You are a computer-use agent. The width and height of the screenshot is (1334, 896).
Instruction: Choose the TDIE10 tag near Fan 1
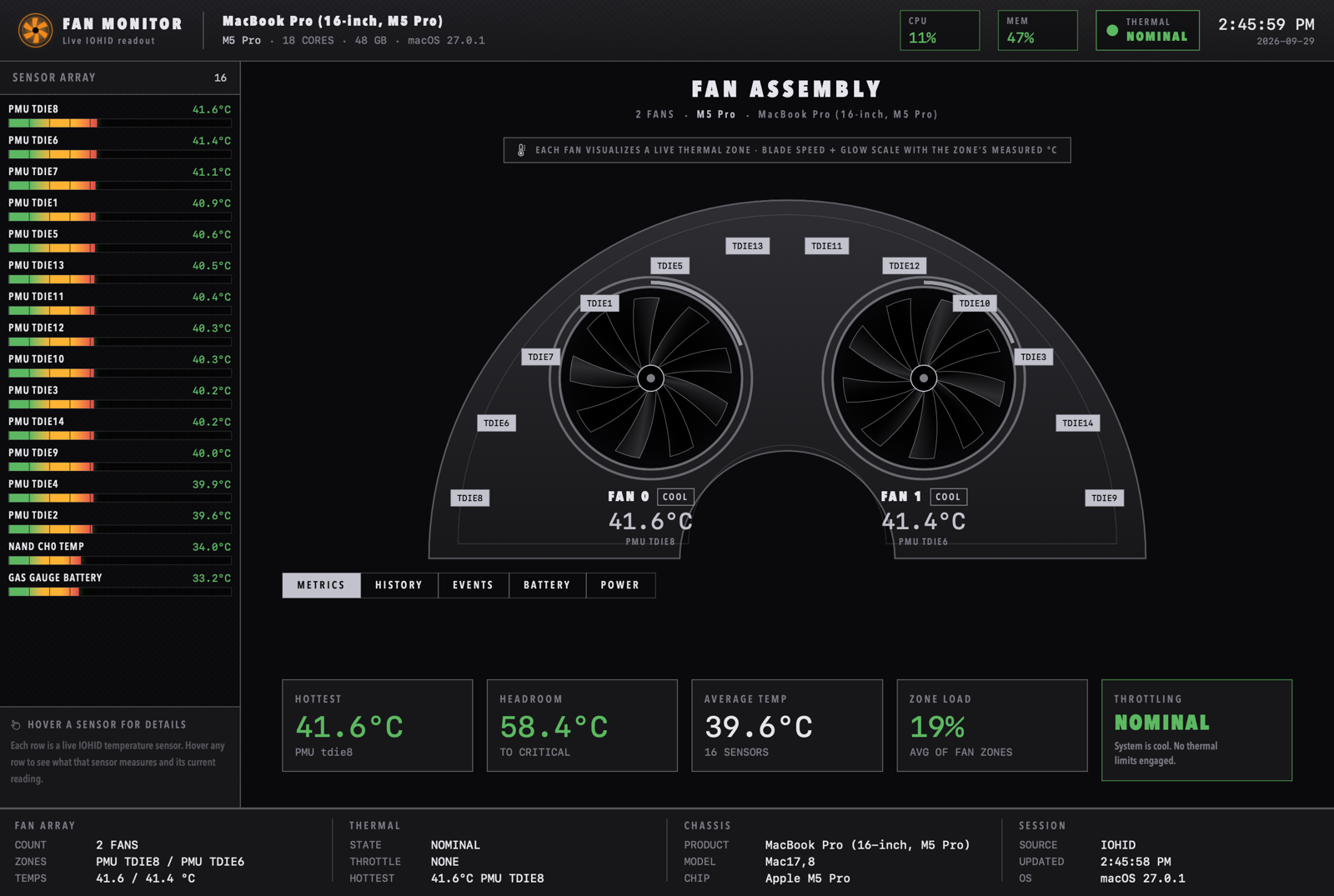point(974,303)
